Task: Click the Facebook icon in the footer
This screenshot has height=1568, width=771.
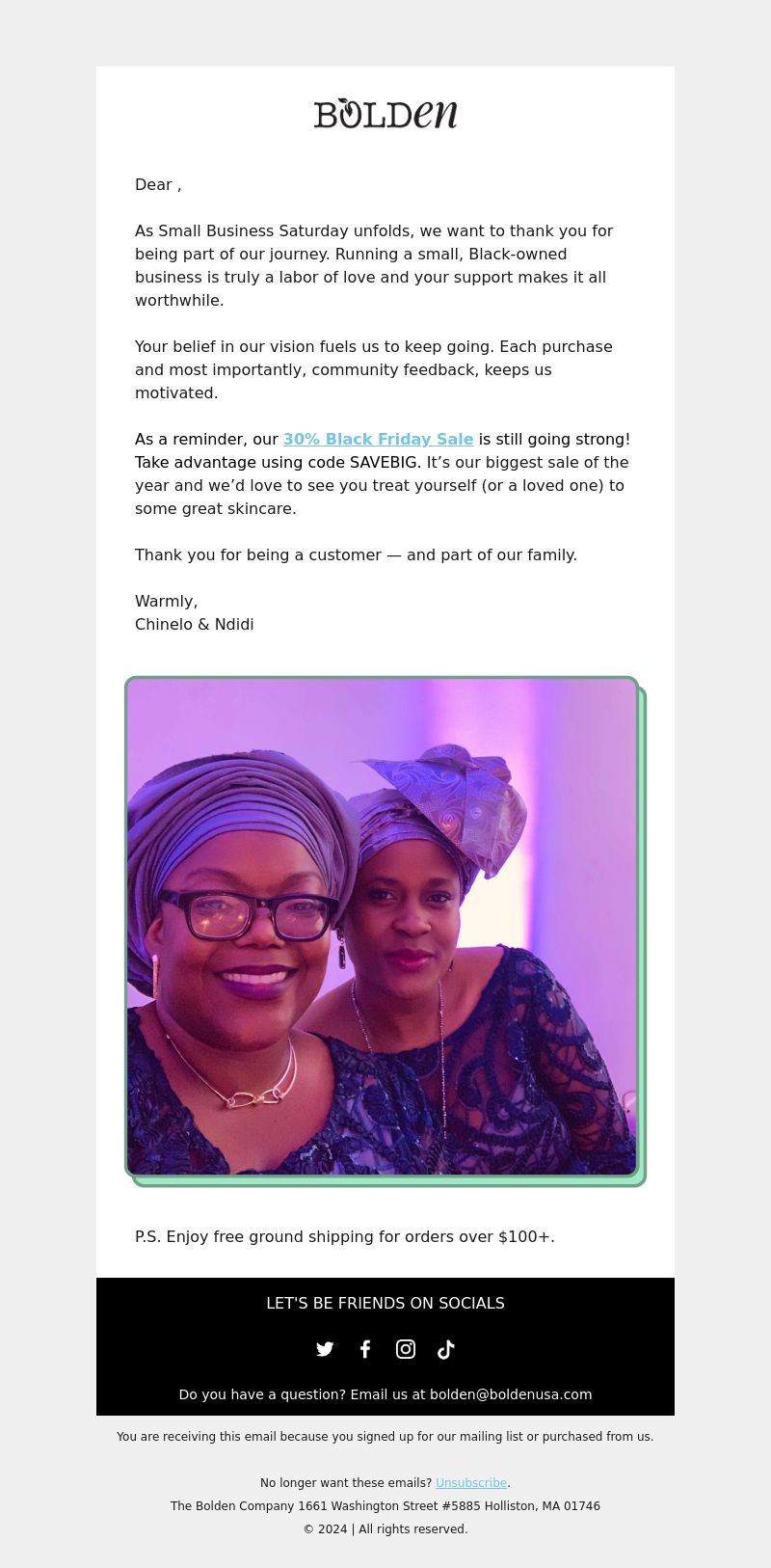Action: coord(365,1349)
